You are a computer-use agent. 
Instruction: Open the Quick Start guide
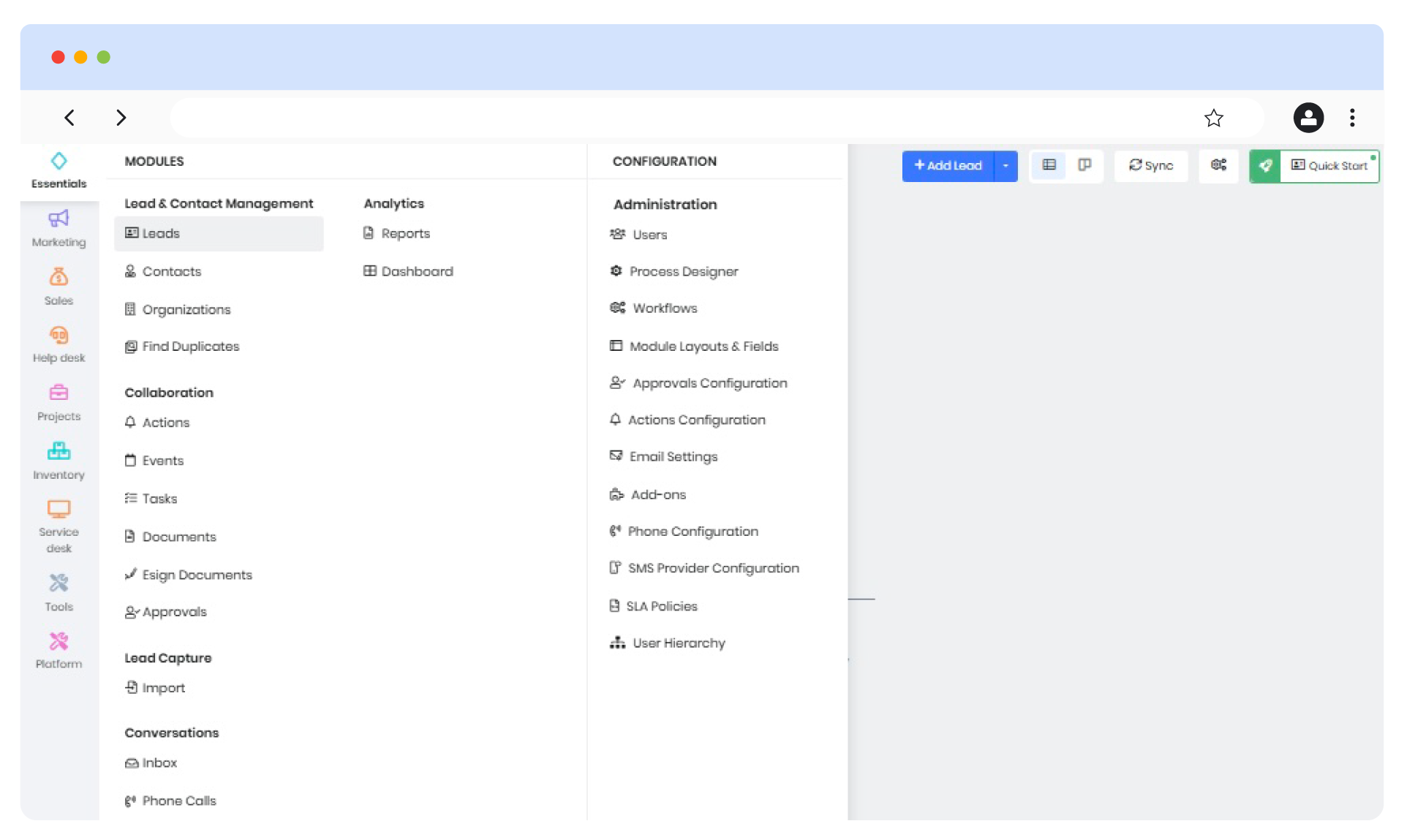point(1329,166)
